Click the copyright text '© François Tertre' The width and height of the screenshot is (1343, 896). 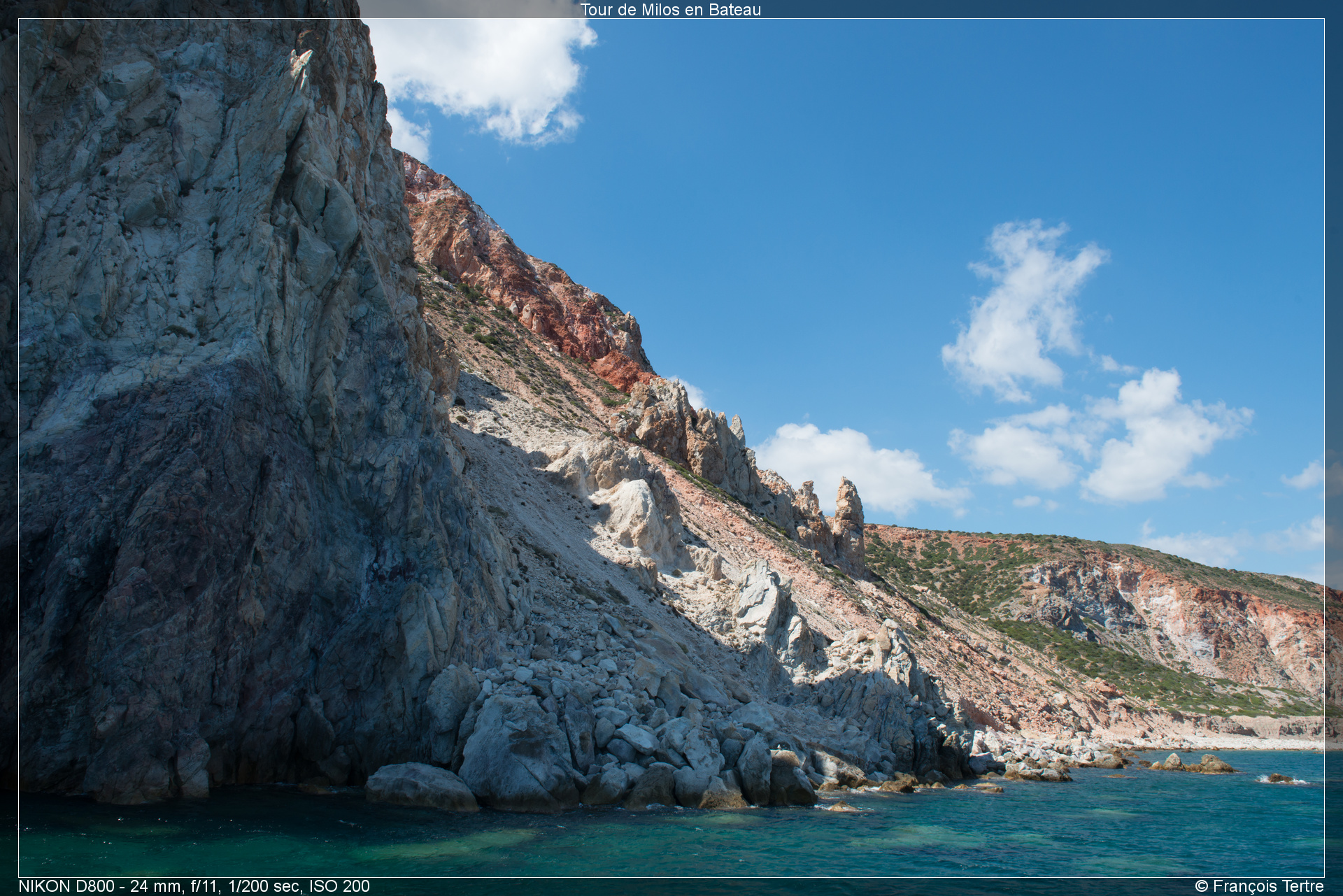1259,886
